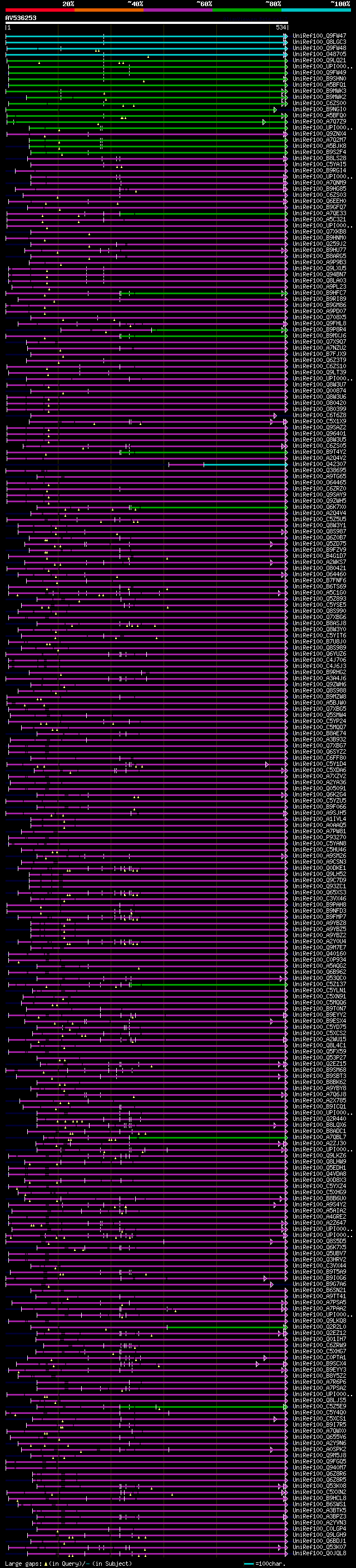Click label UniRef100_Q6EEH0
Viewport: 356px width, 1568px height.
pyautogui.click(x=319, y=201)
